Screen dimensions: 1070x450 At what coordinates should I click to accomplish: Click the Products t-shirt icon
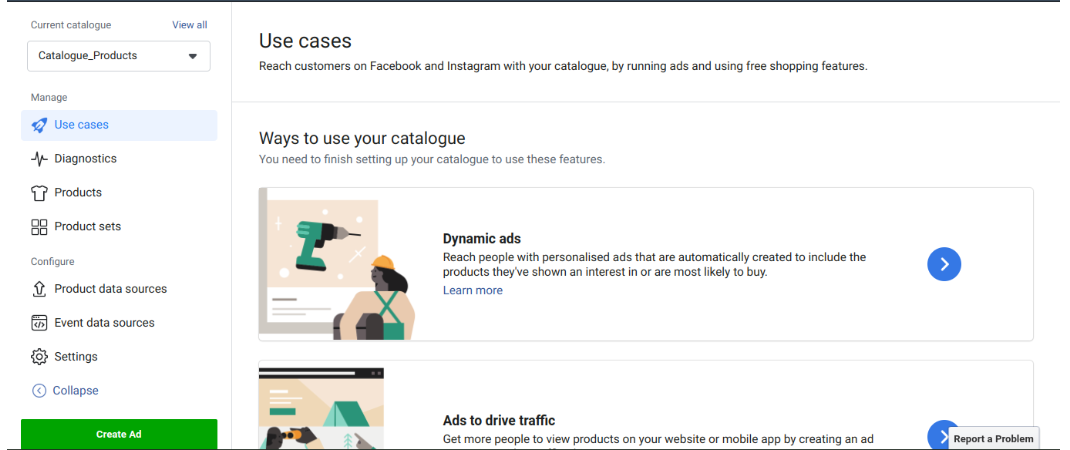(x=39, y=193)
